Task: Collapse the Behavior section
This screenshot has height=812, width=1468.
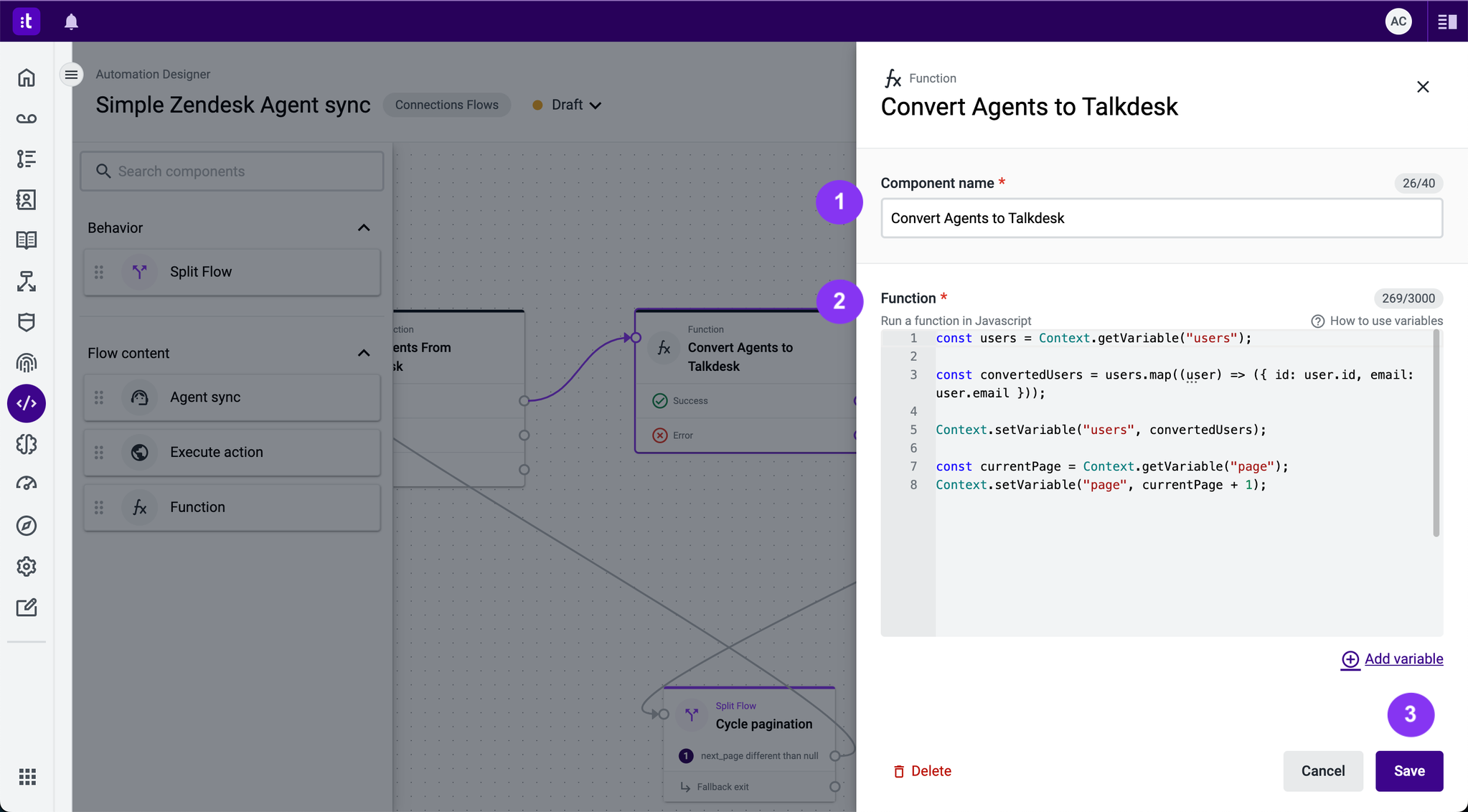Action: (364, 228)
